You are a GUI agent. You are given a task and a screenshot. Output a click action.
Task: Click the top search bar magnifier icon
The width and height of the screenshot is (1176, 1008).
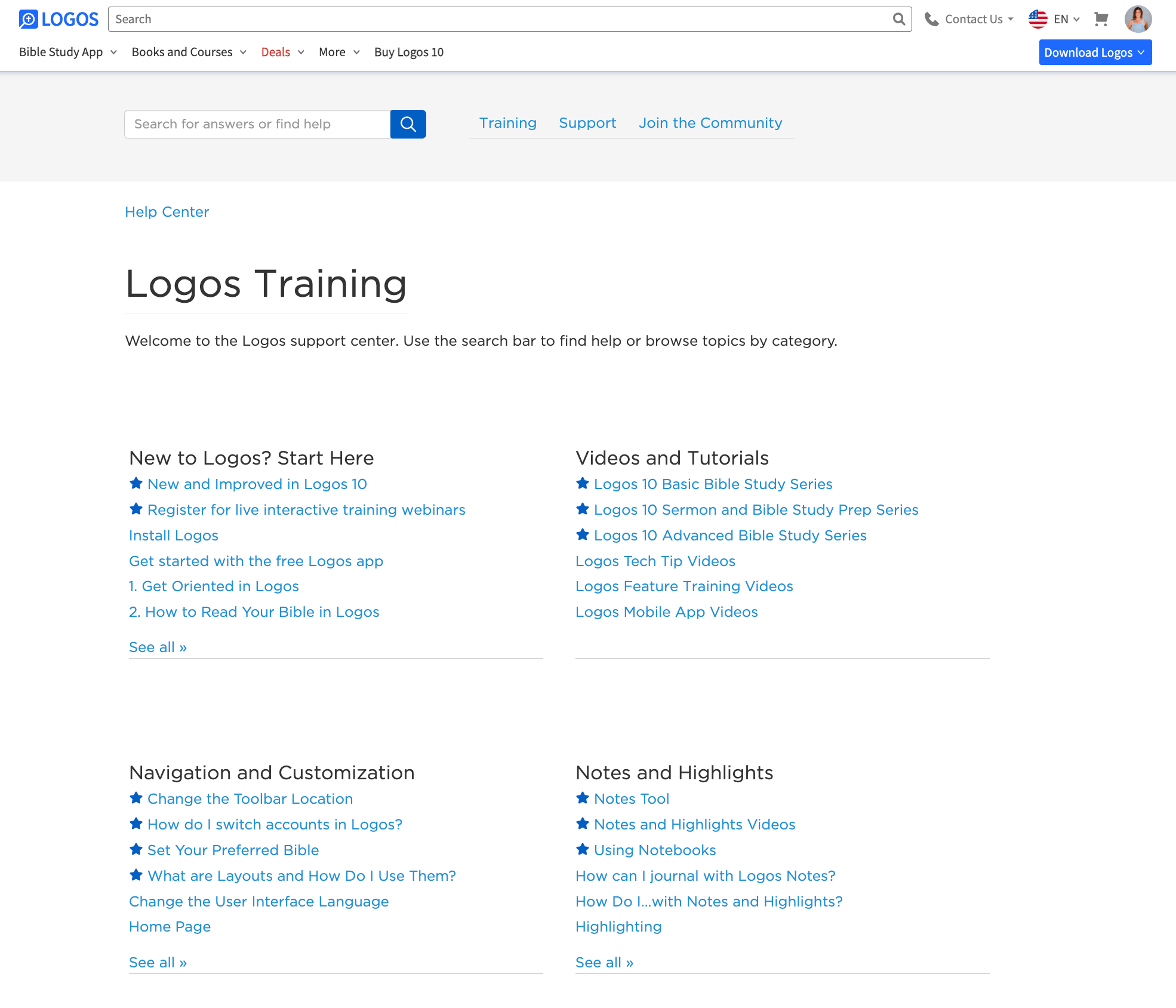pyautogui.click(x=898, y=19)
